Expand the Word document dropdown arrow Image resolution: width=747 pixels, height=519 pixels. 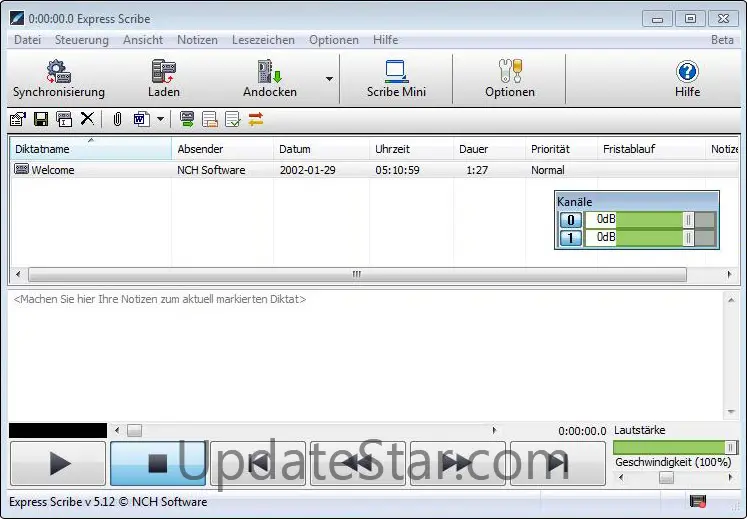tap(161, 119)
